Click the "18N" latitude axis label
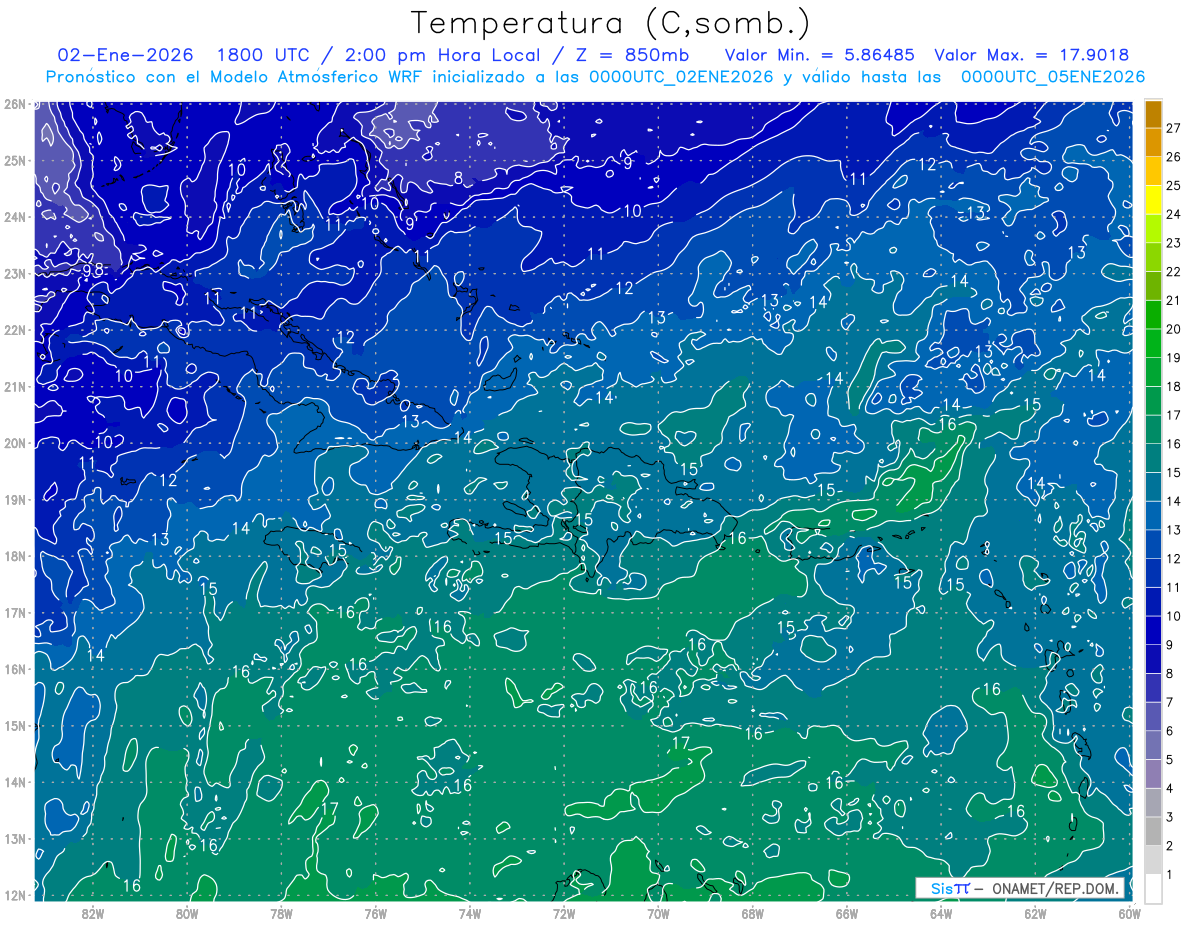 14,556
